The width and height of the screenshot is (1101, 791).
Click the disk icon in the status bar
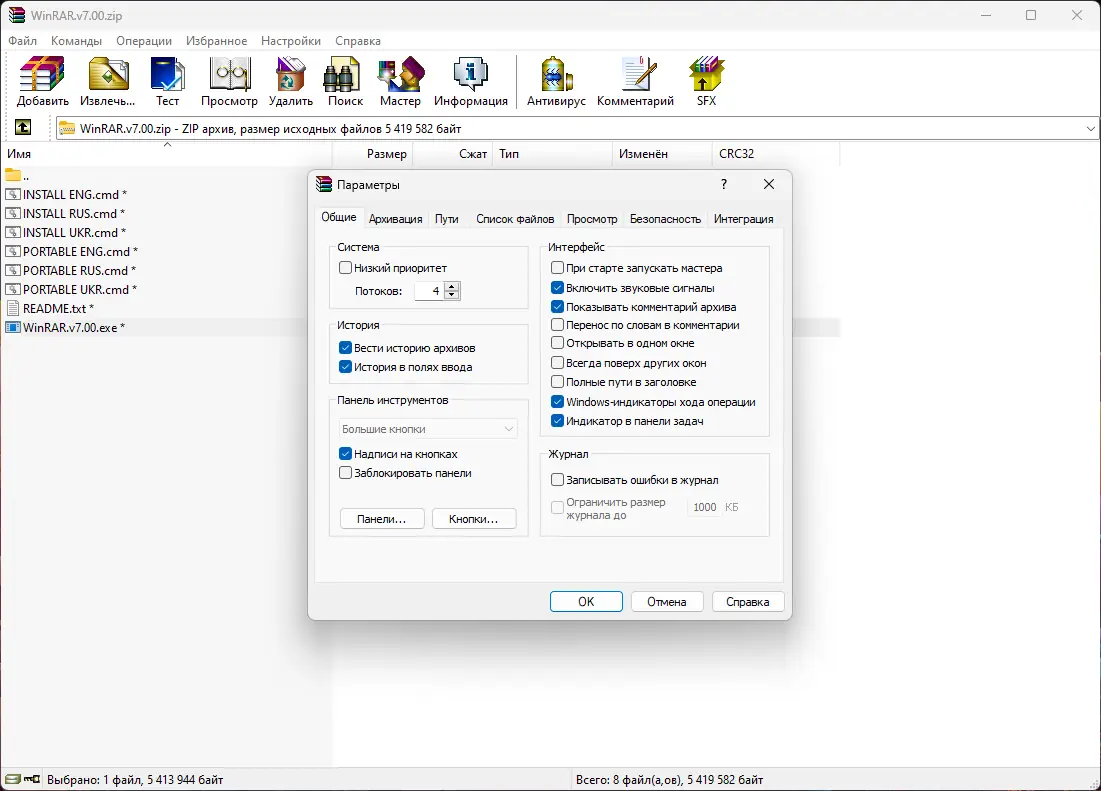(12, 779)
